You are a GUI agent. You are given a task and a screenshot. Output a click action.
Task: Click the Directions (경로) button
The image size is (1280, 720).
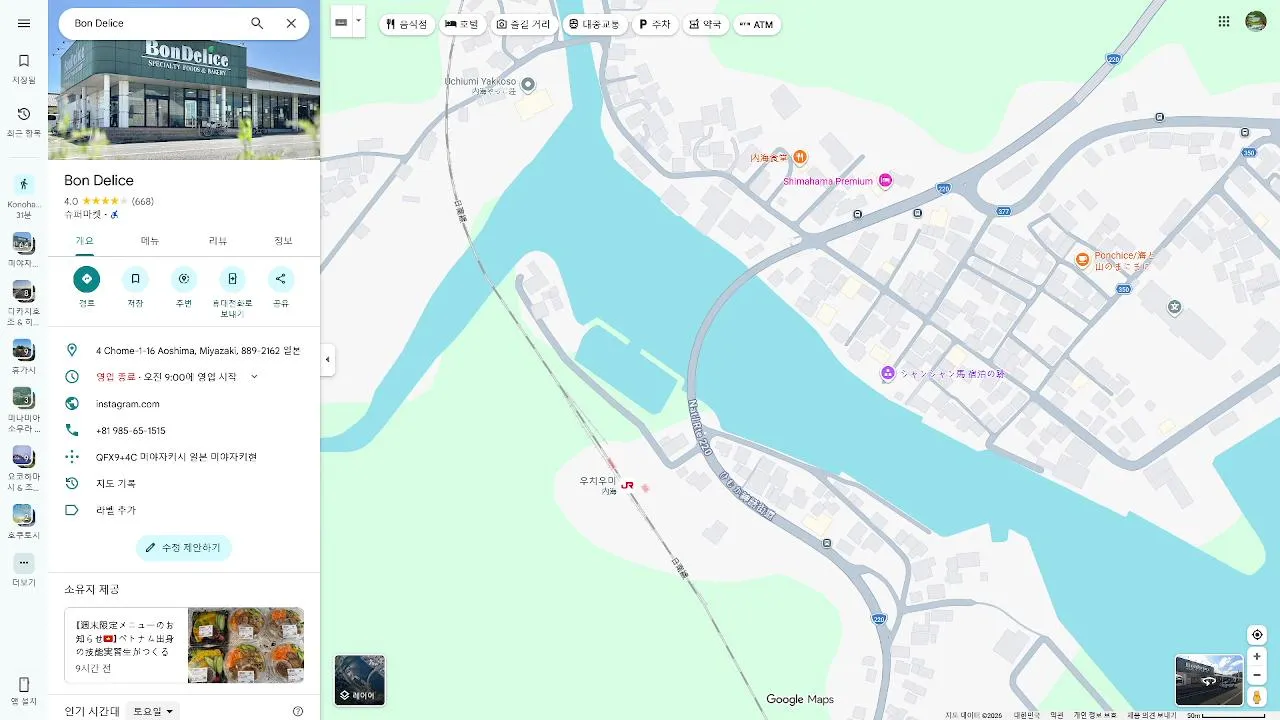(87, 285)
